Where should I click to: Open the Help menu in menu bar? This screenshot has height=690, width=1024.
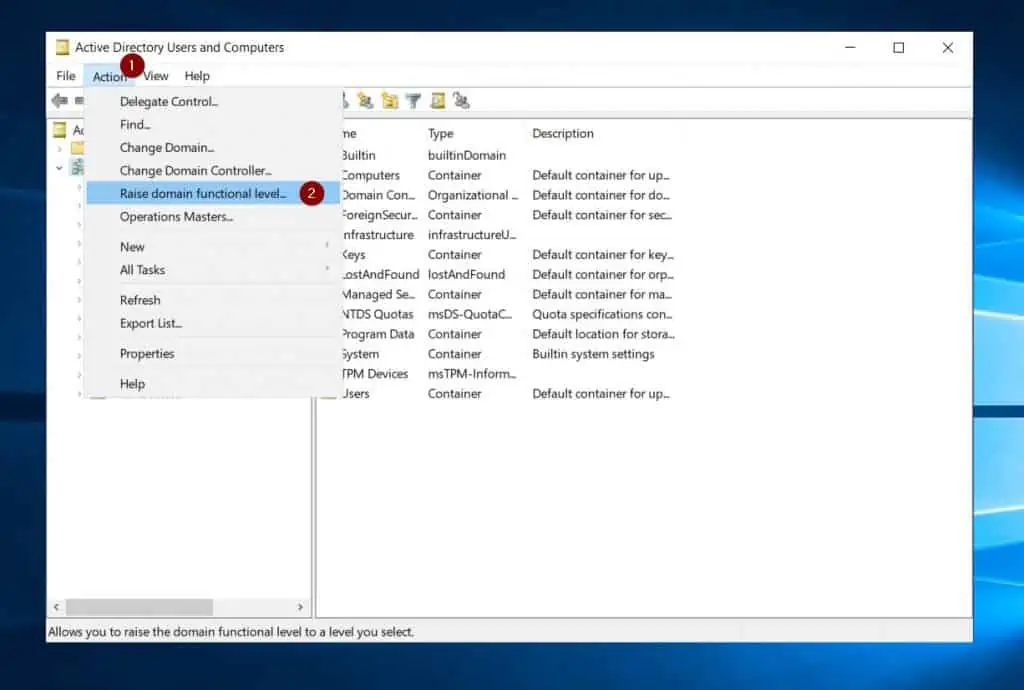[x=197, y=76]
